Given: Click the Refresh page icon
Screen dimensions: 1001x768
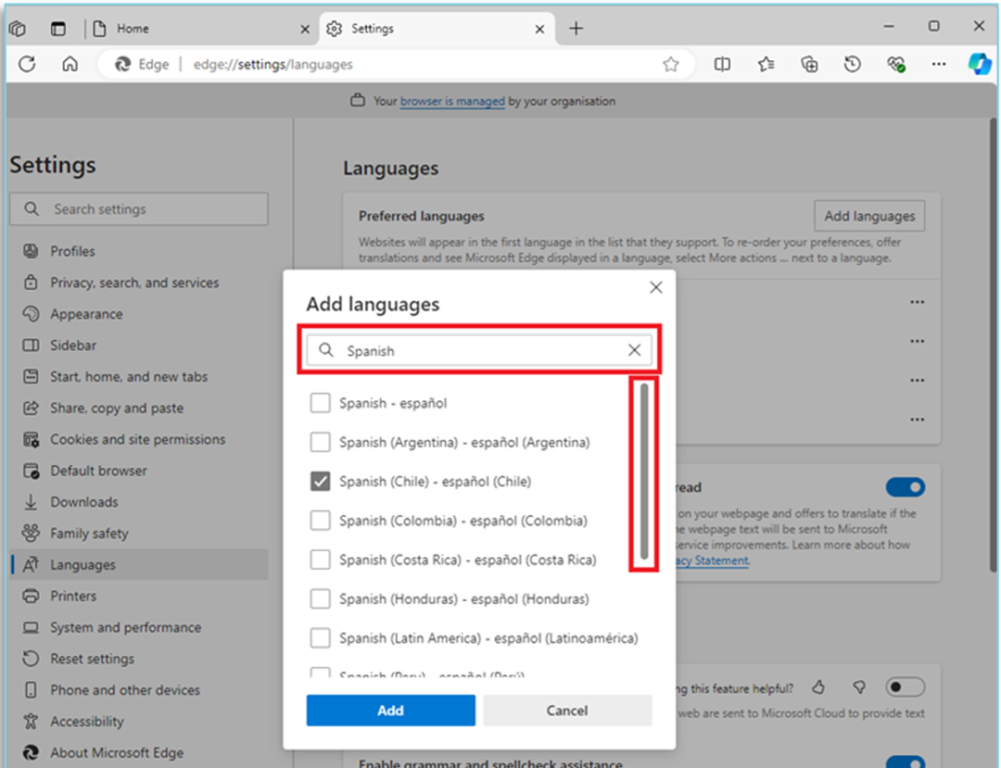Looking at the screenshot, I should pos(27,64).
